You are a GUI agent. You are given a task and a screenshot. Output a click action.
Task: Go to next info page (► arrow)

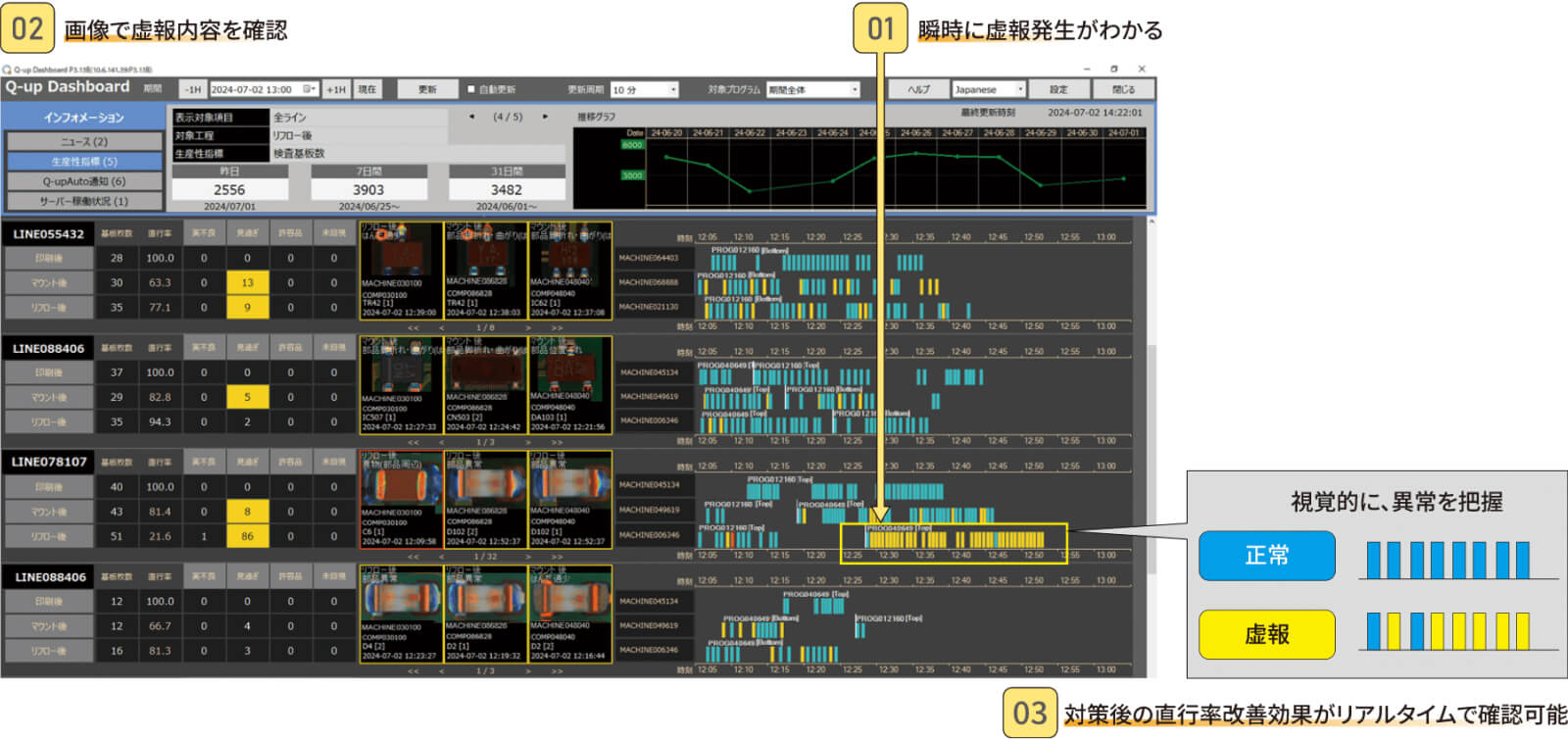(545, 117)
